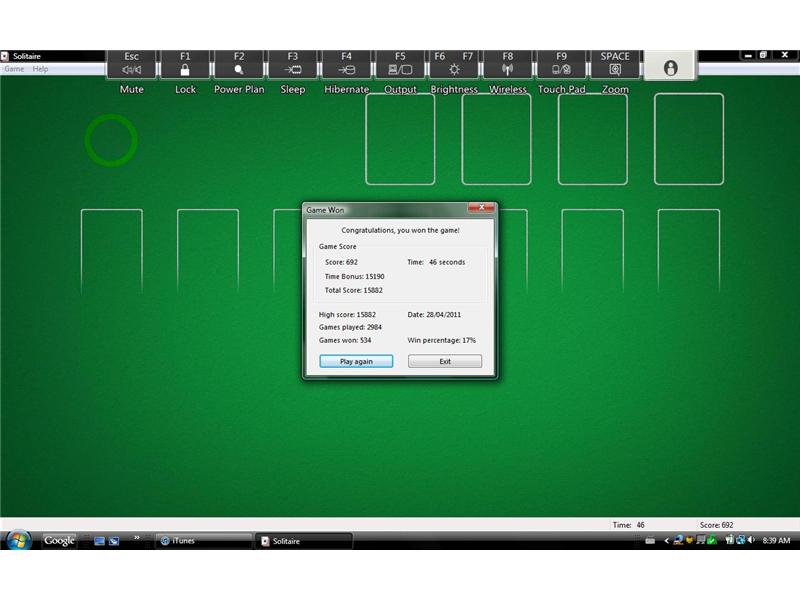This screenshot has height=600, width=800.
Task: Click 'Time: 46' in the status bar
Action: coord(629,524)
